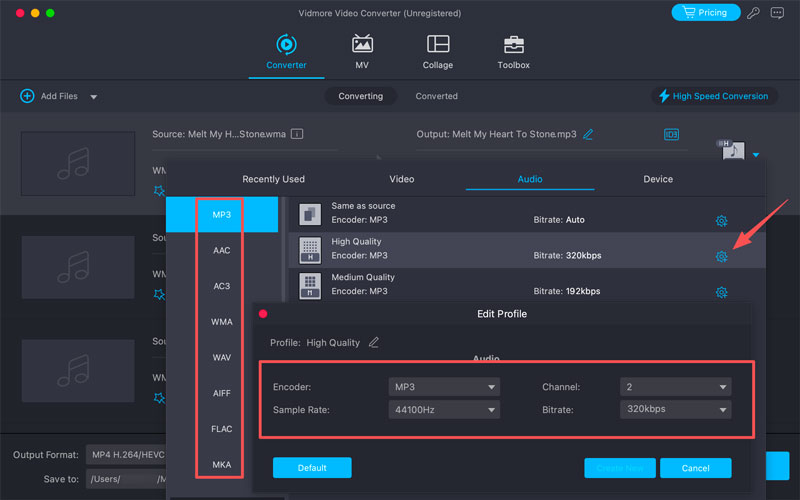The height and width of the screenshot is (500, 800).
Task: Choose WMA in the format list
Action: coord(221,322)
